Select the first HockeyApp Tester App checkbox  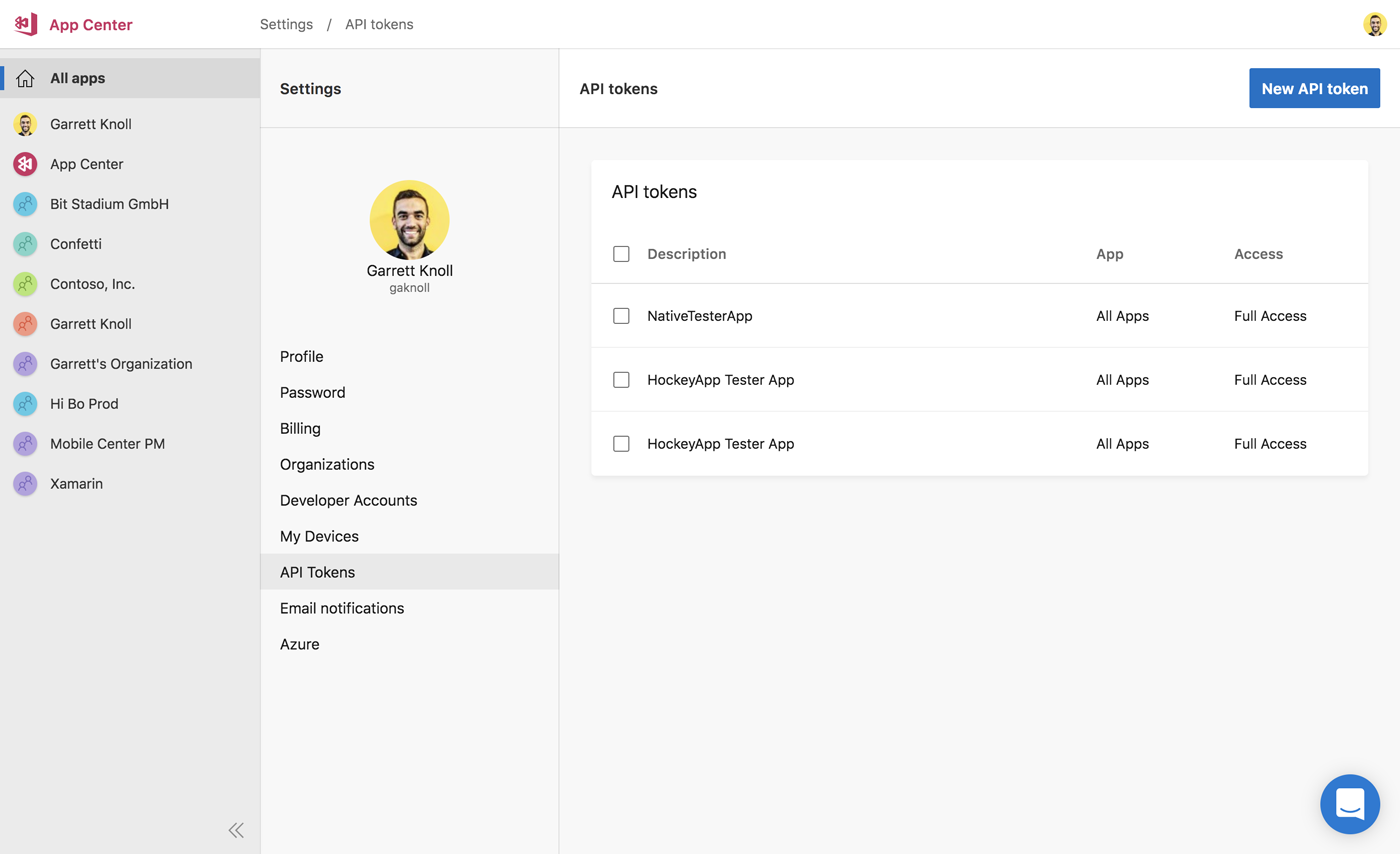[621, 379]
